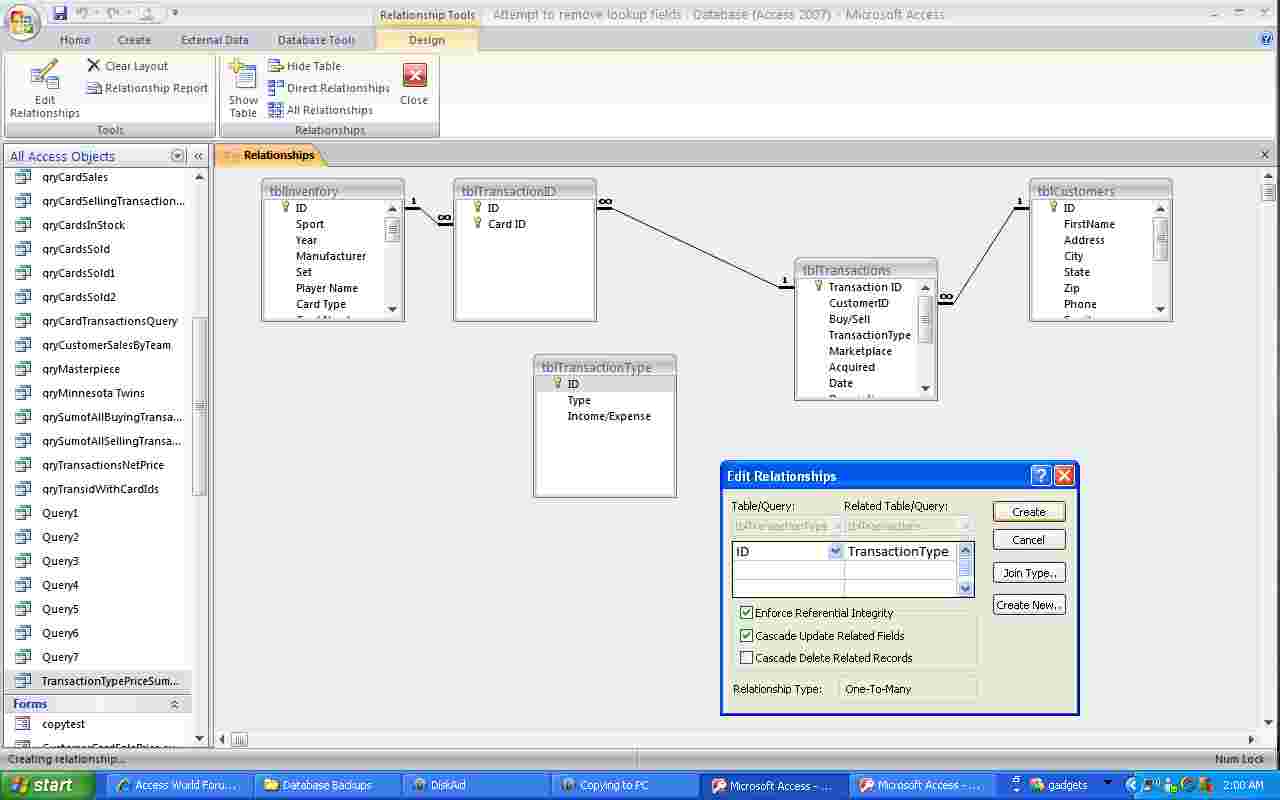Close the Relationships document tab

(x=1265, y=155)
